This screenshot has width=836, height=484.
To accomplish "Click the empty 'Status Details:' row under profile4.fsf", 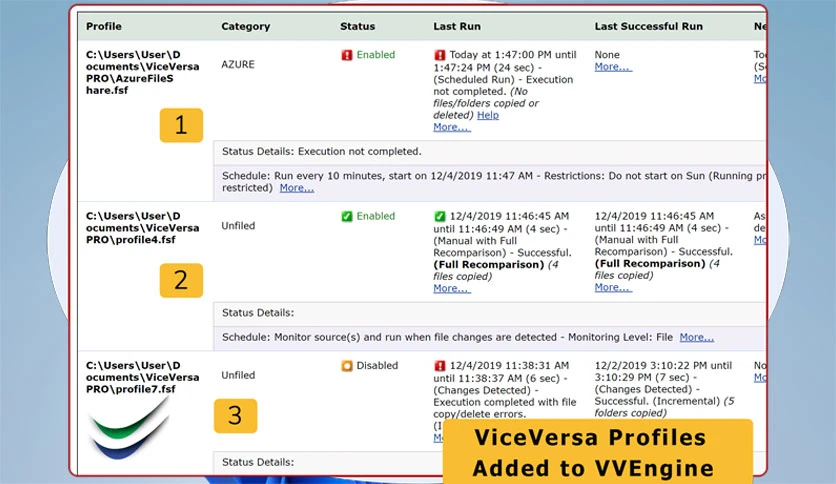I will click(x=489, y=313).
